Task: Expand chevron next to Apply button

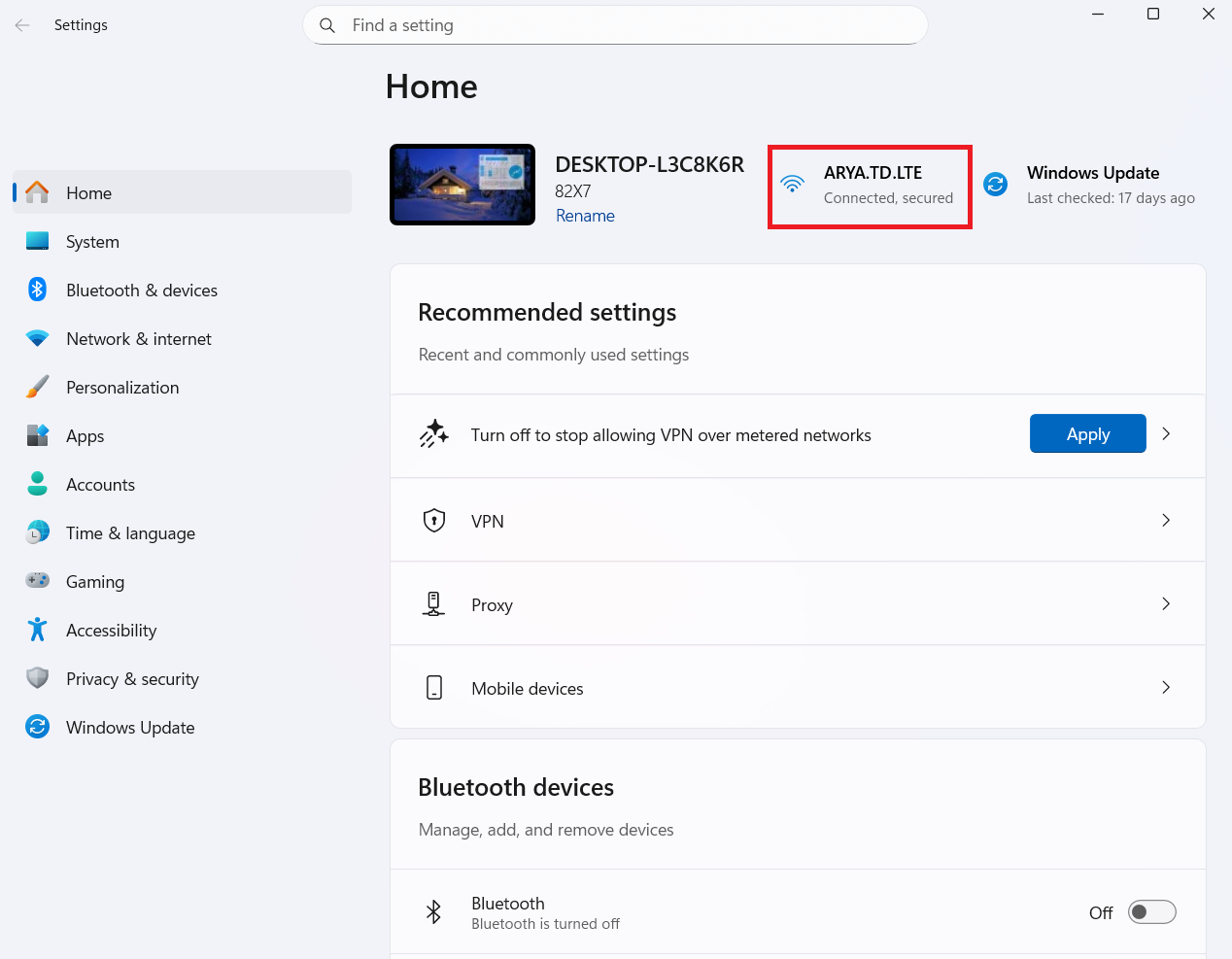Action: point(1166,434)
